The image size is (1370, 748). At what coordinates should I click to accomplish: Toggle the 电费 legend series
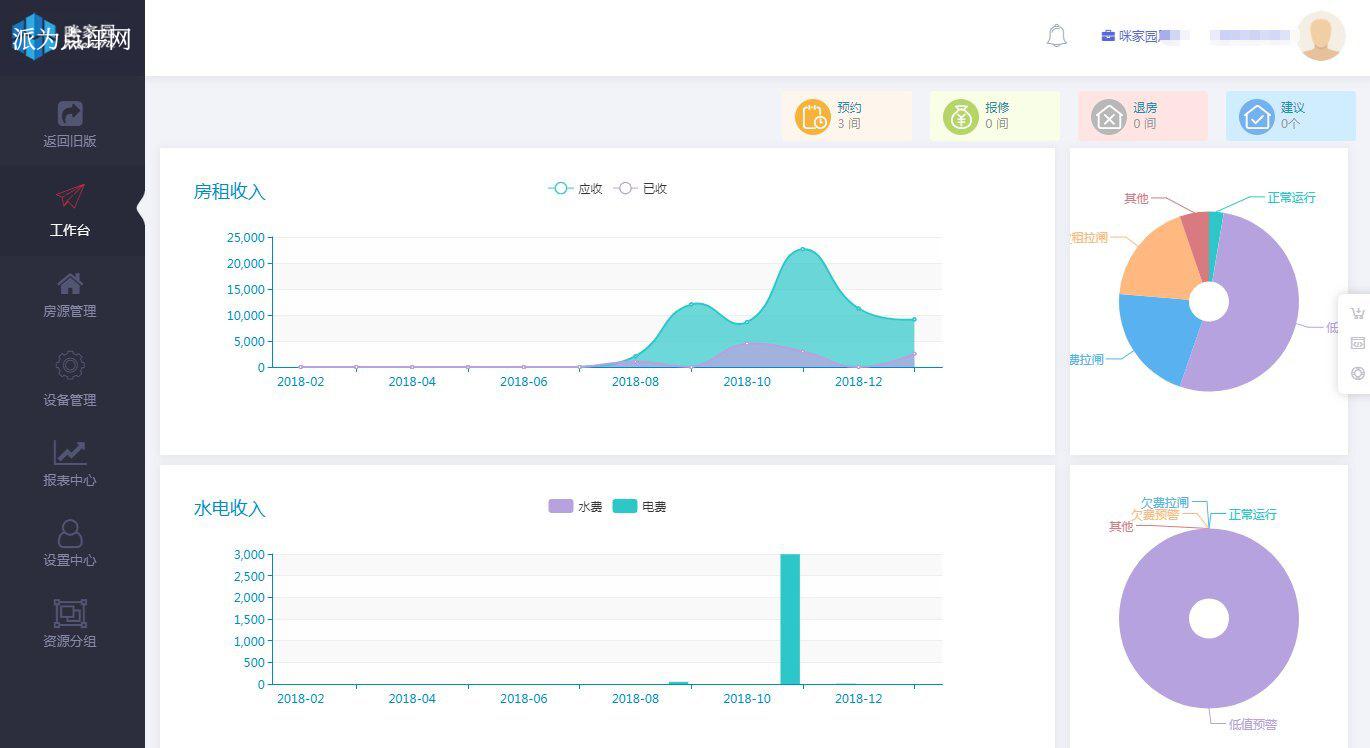639,506
